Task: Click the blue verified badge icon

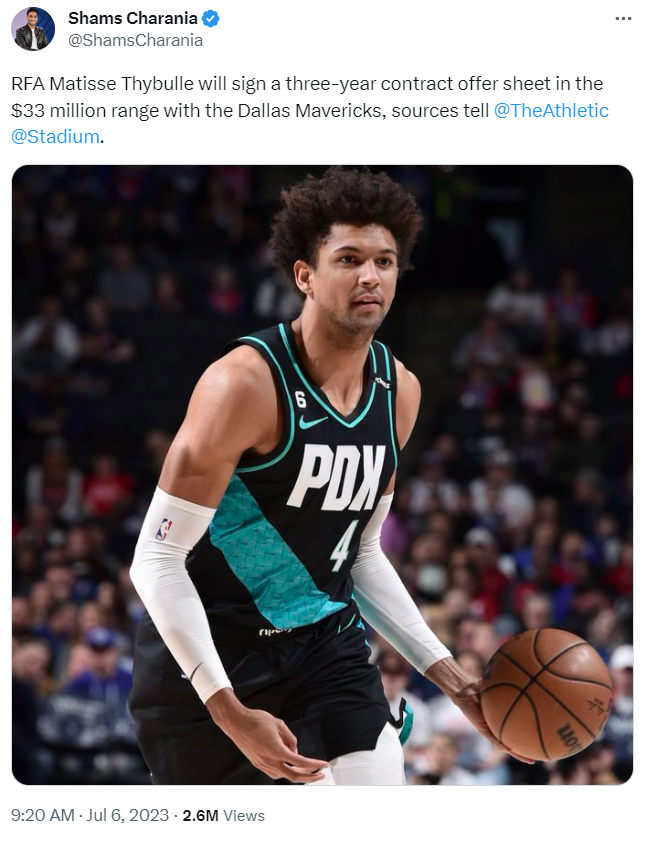Action: (x=210, y=19)
